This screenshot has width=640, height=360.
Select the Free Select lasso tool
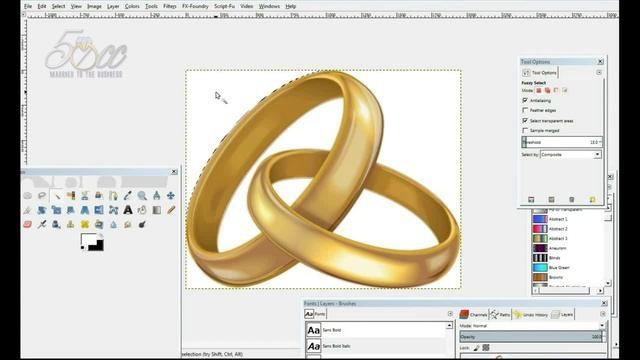[x=42, y=196]
